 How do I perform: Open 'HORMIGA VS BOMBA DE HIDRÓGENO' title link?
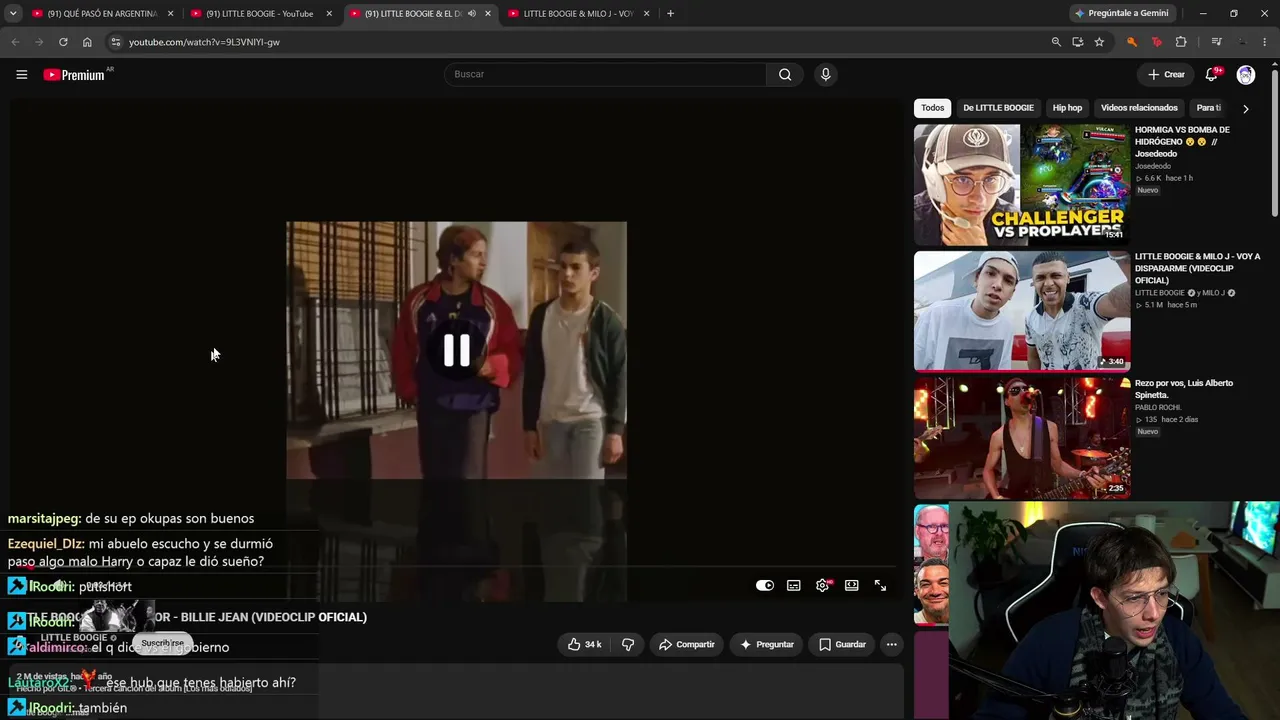point(1183,142)
